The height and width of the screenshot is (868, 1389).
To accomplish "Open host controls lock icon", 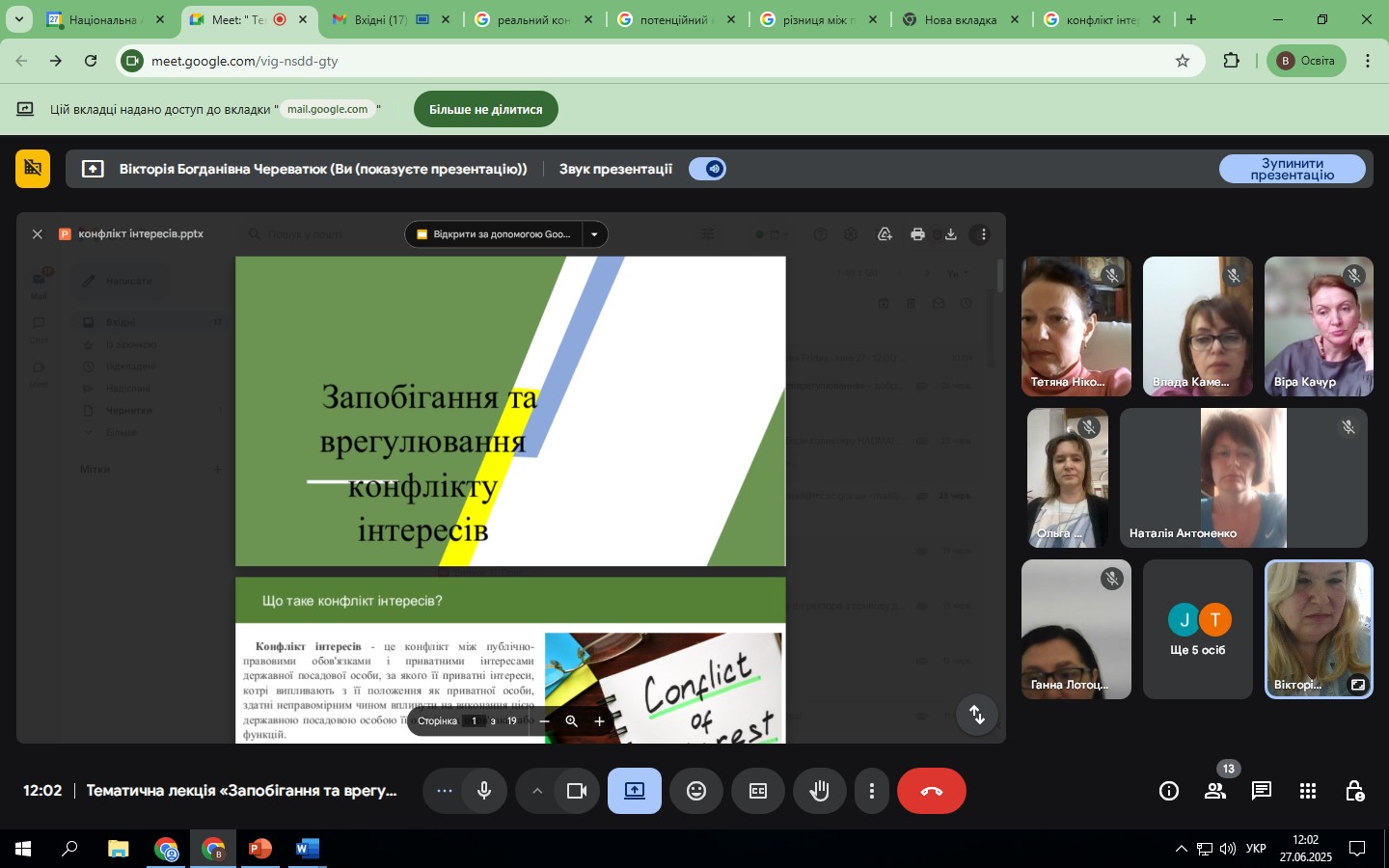I will (1354, 791).
